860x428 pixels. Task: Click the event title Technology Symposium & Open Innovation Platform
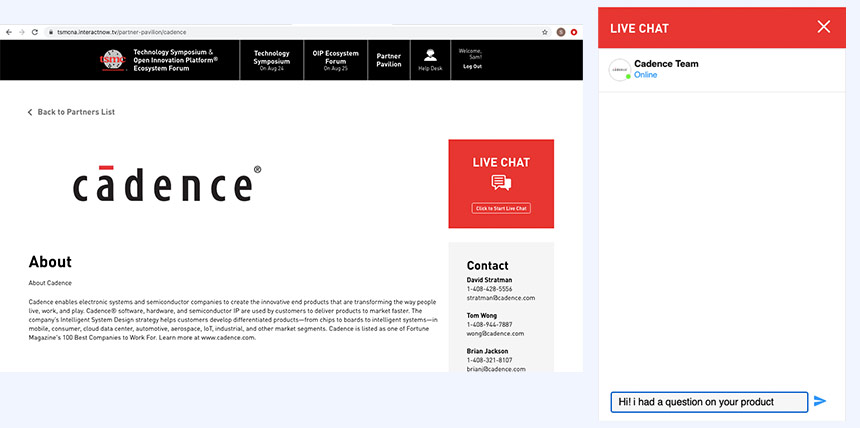(x=176, y=60)
